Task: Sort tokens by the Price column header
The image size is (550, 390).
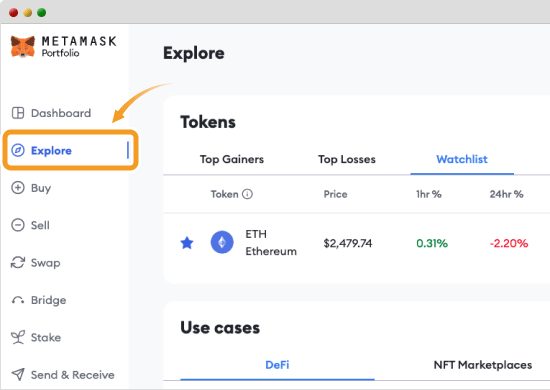Action: (x=336, y=194)
